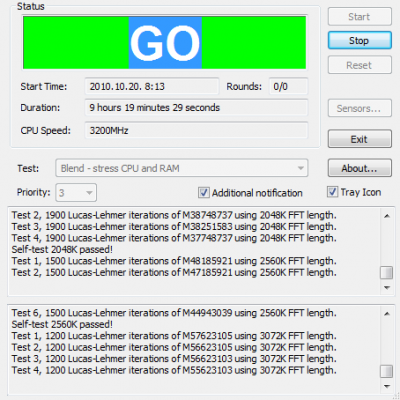Select log line with M38251583
This screenshot has width=400, height=400.
pos(174,227)
